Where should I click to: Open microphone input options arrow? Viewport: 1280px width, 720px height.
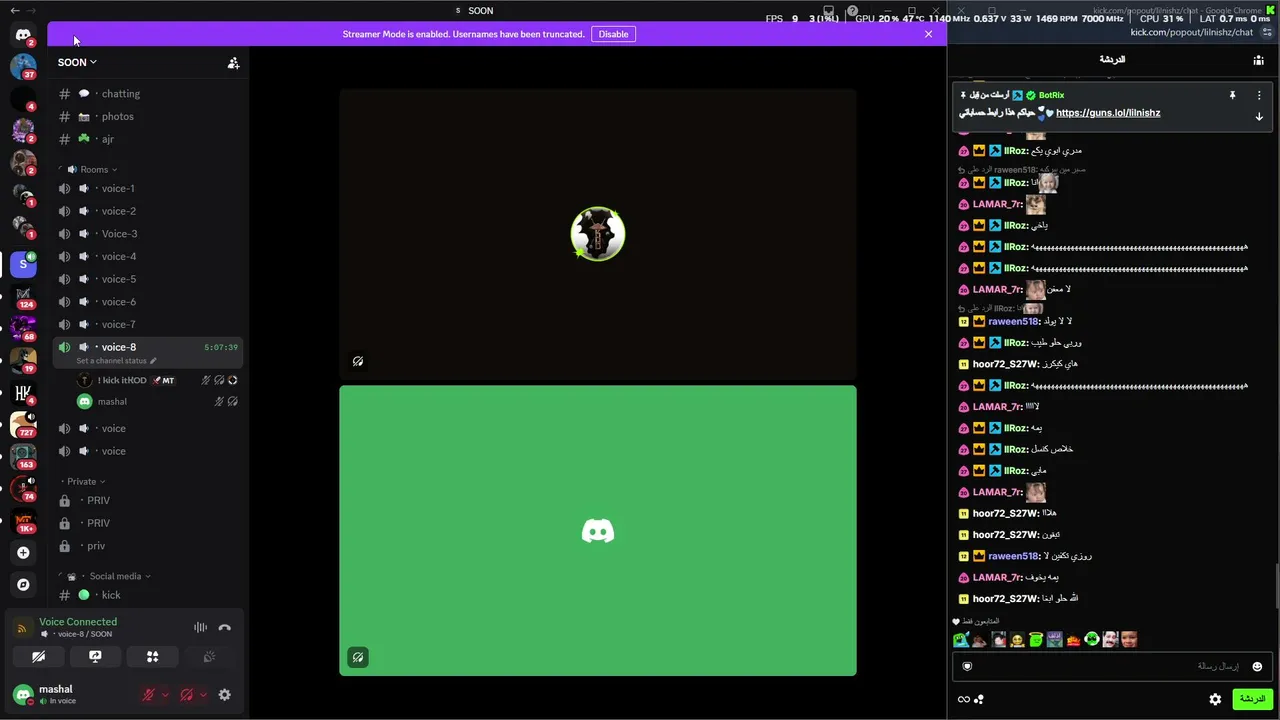(x=165, y=695)
